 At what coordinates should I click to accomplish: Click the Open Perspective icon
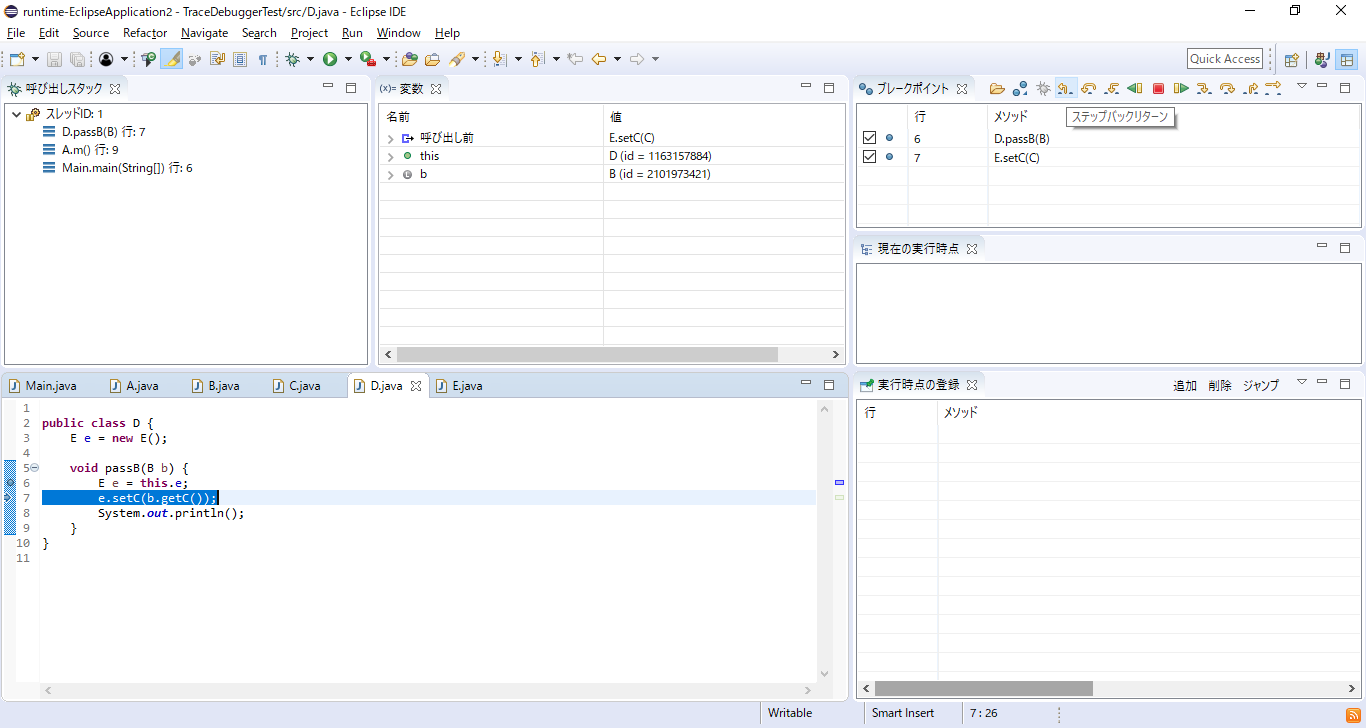[x=1291, y=59]
